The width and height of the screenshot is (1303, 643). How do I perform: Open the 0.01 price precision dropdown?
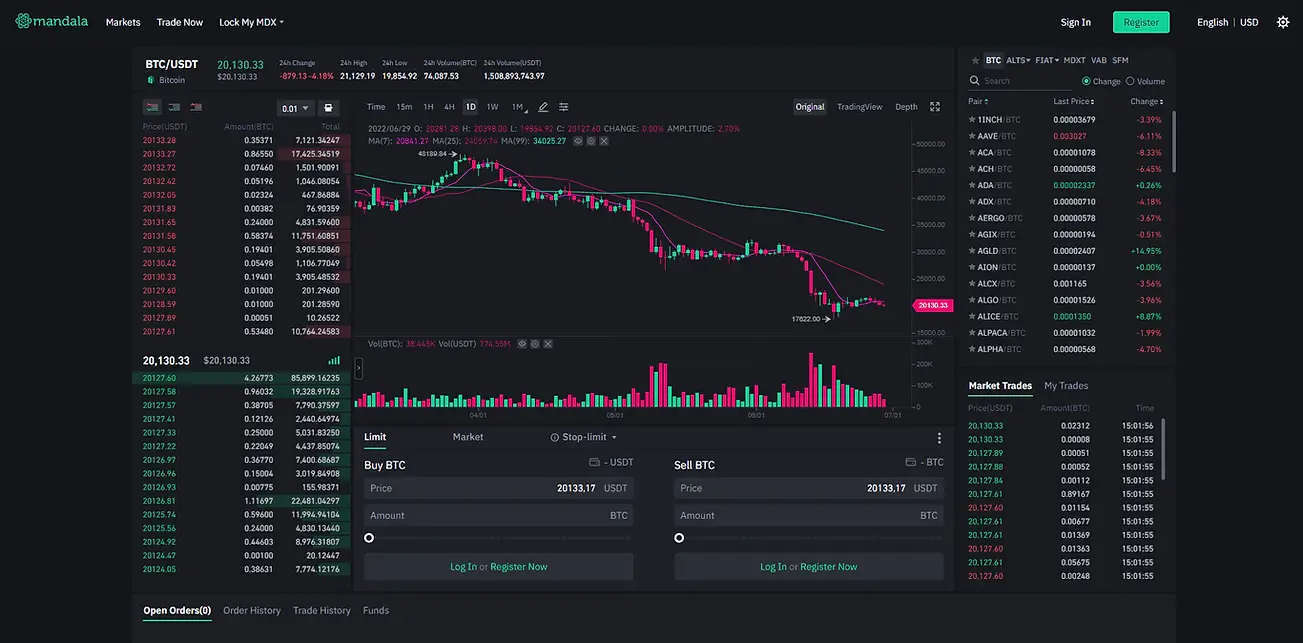[295, 108]
